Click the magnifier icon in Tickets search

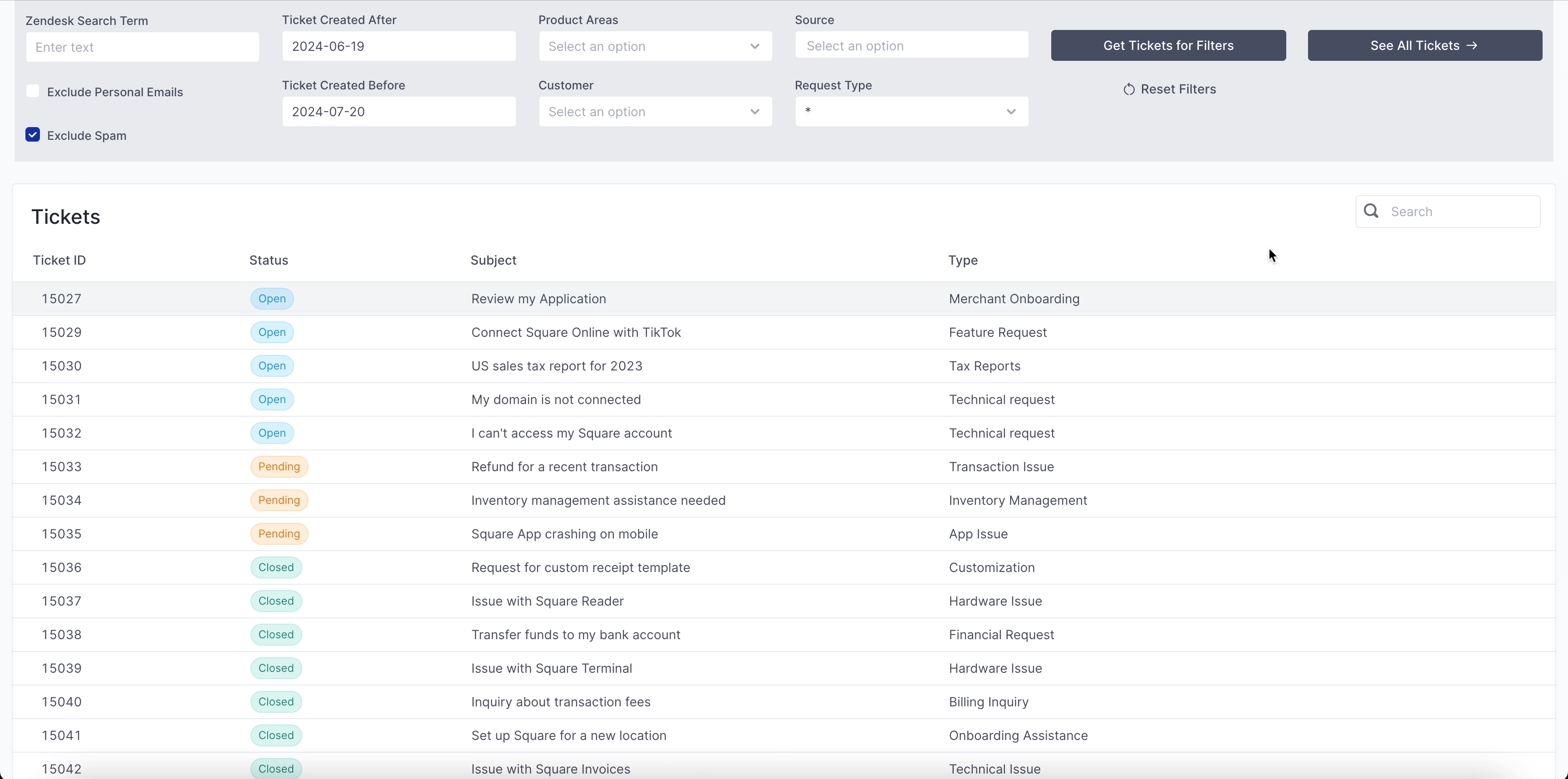coord(1371,211)
